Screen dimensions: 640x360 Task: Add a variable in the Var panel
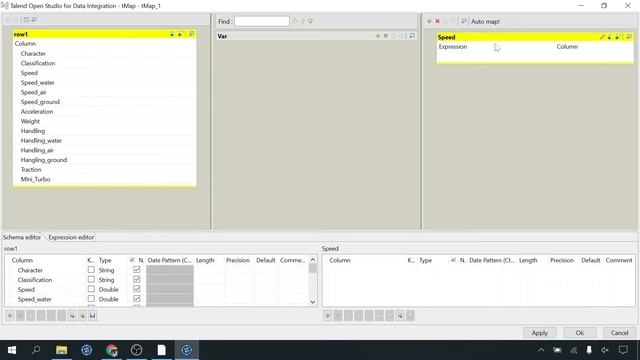(x=378, y=36)
